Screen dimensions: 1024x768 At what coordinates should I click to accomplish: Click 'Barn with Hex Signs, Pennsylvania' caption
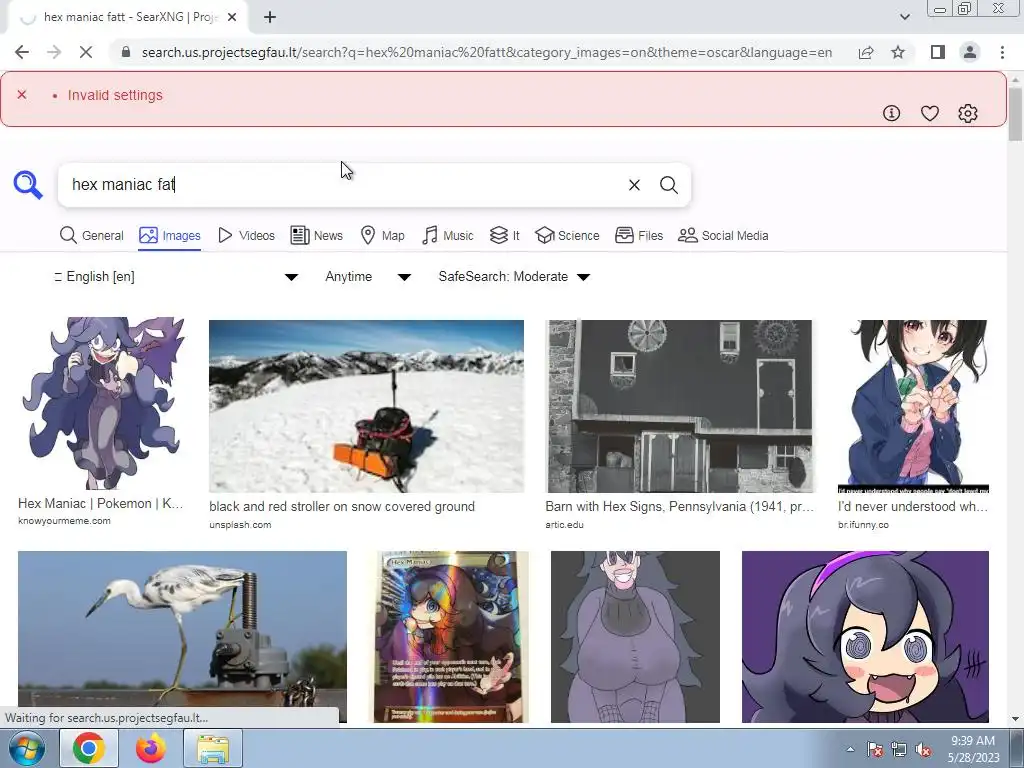click(x=680, y=507)
